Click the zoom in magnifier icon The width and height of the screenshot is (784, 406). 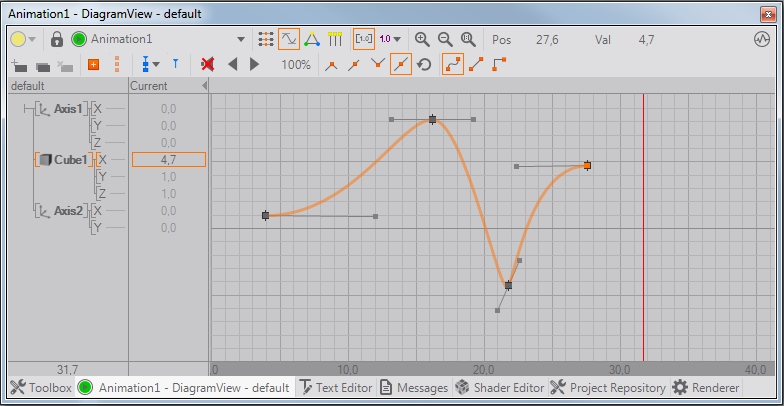(x=422, y=39)
